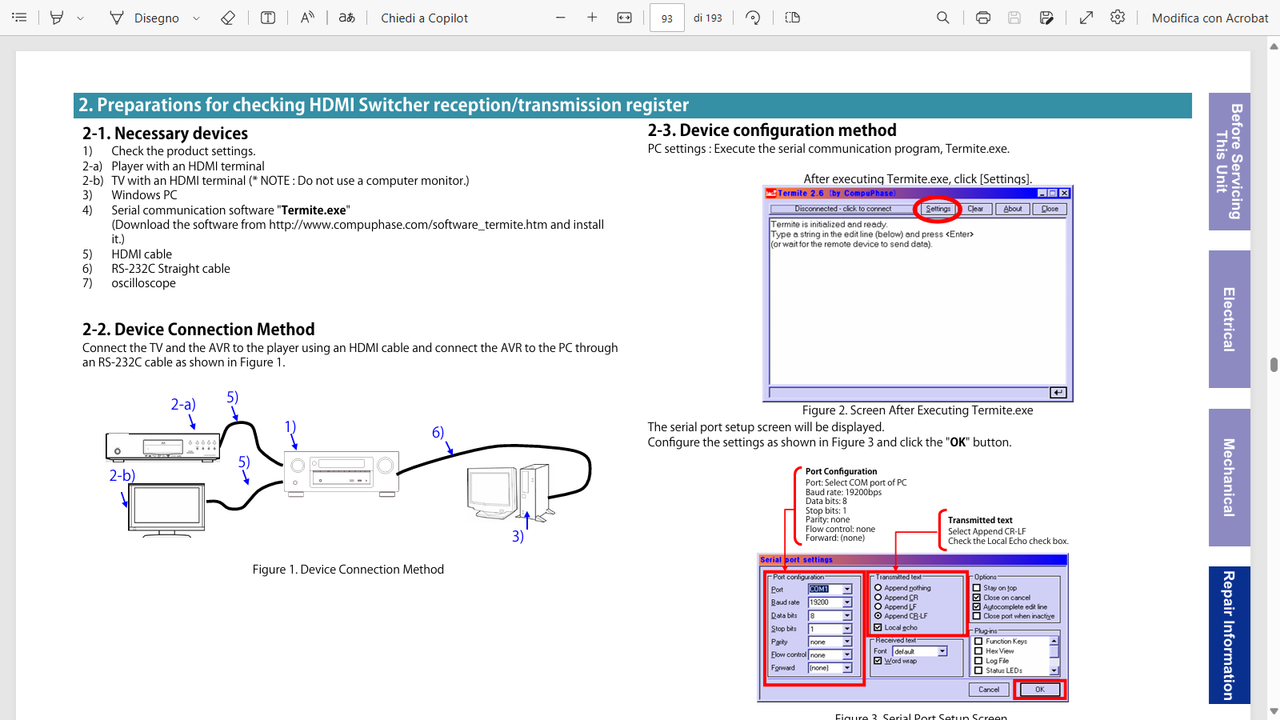This screenshot has width=1280, height=720.
Task: Enter full screen mode
Action: [1086, 18]
